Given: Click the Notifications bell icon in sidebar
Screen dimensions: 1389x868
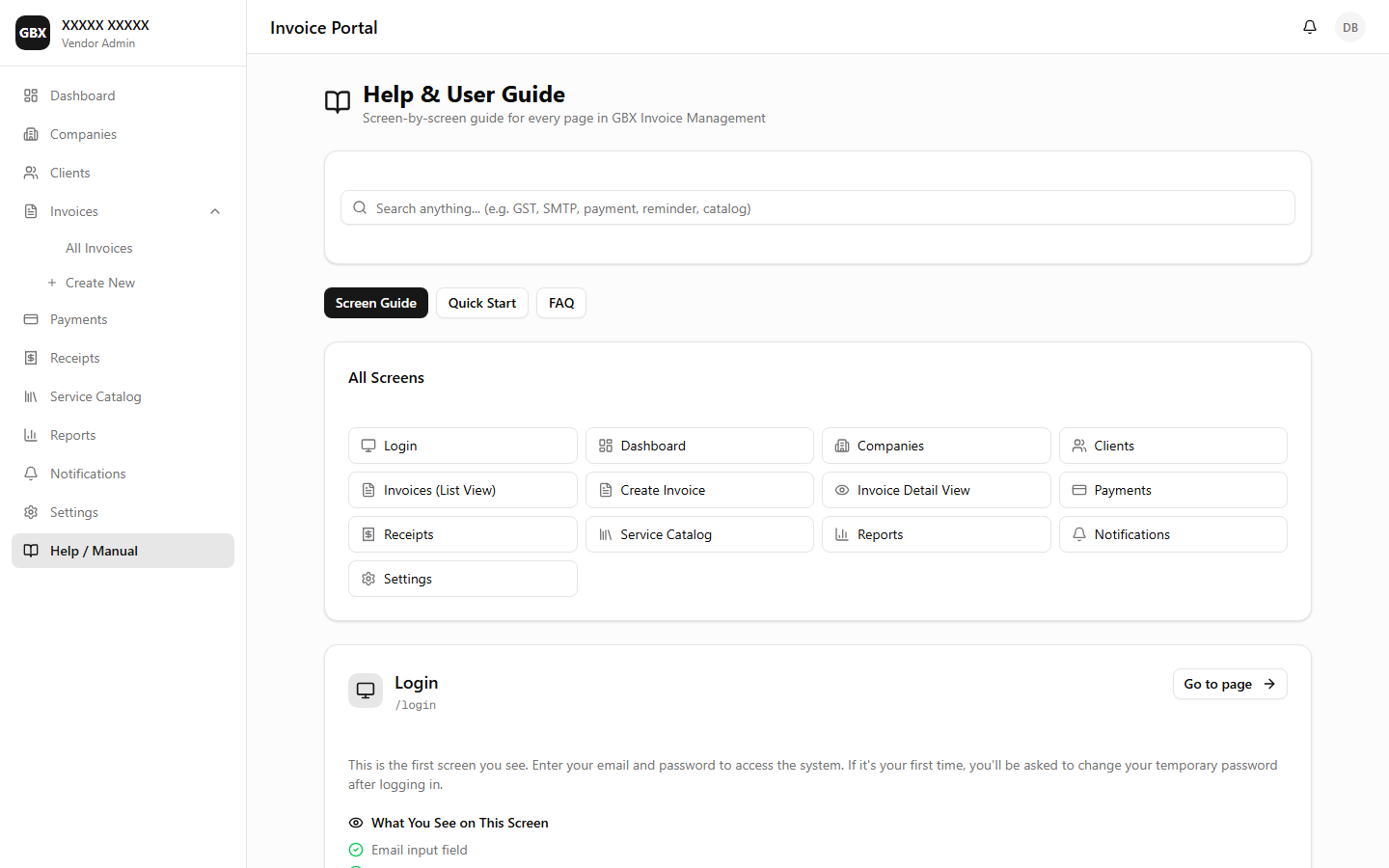Looking at the screenshot, I should click(x=31, y=474).
